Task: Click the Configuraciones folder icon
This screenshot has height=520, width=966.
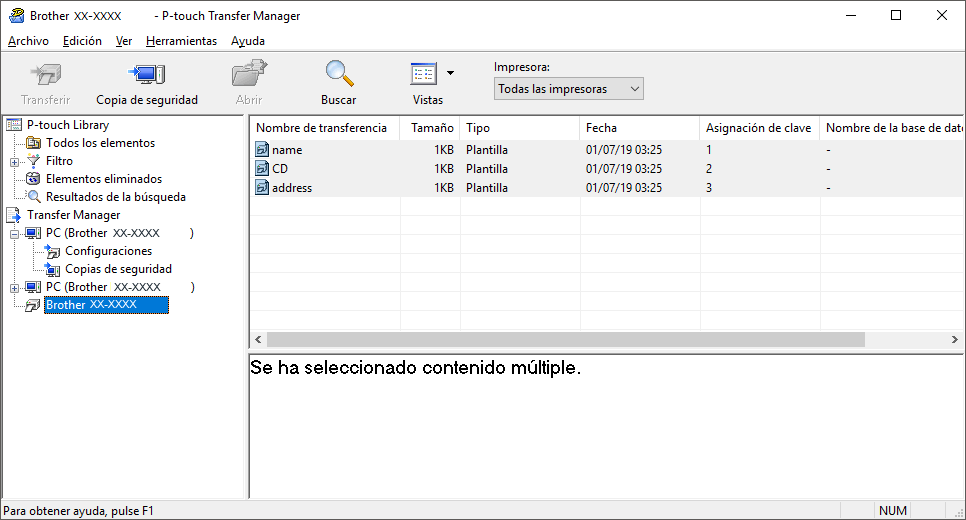Action: point(52,251)
